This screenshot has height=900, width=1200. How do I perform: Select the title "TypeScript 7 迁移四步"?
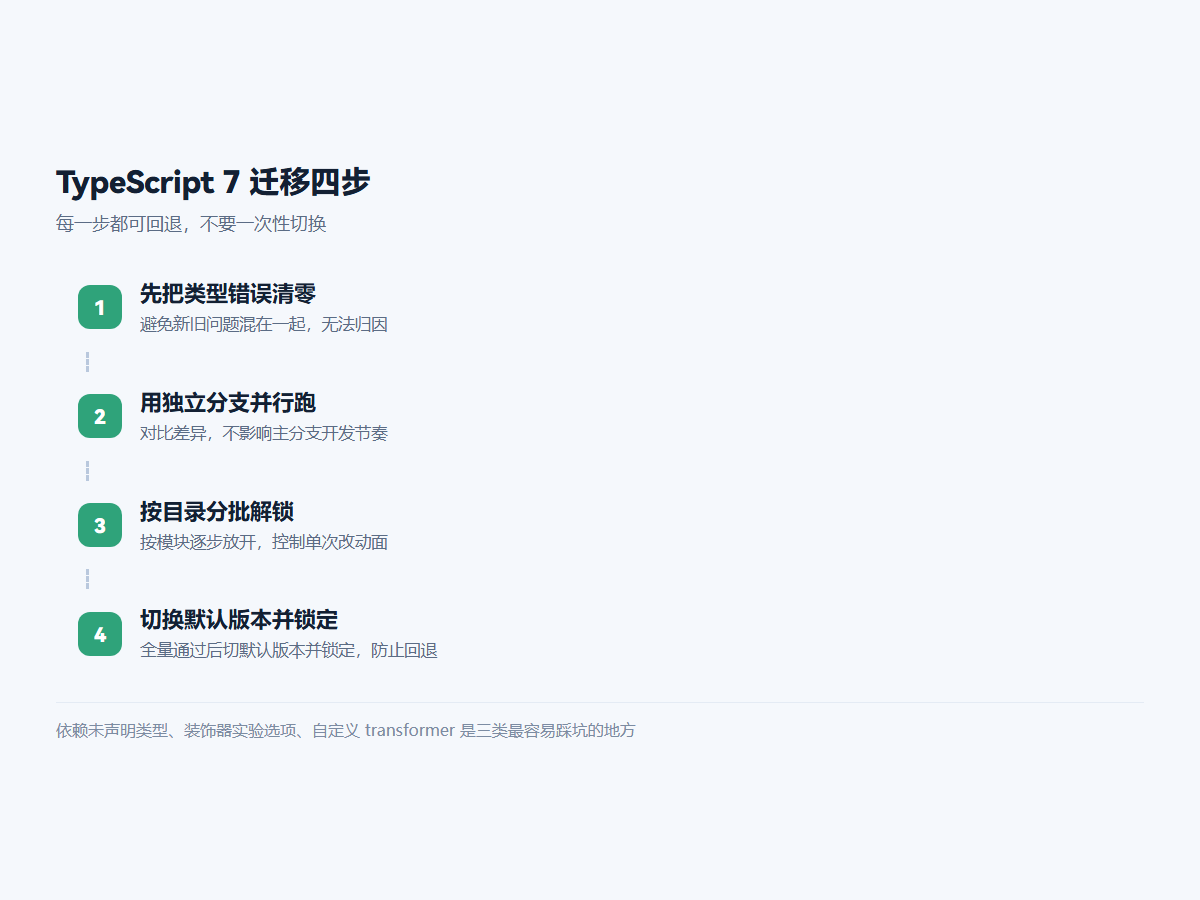coord(213,182)
